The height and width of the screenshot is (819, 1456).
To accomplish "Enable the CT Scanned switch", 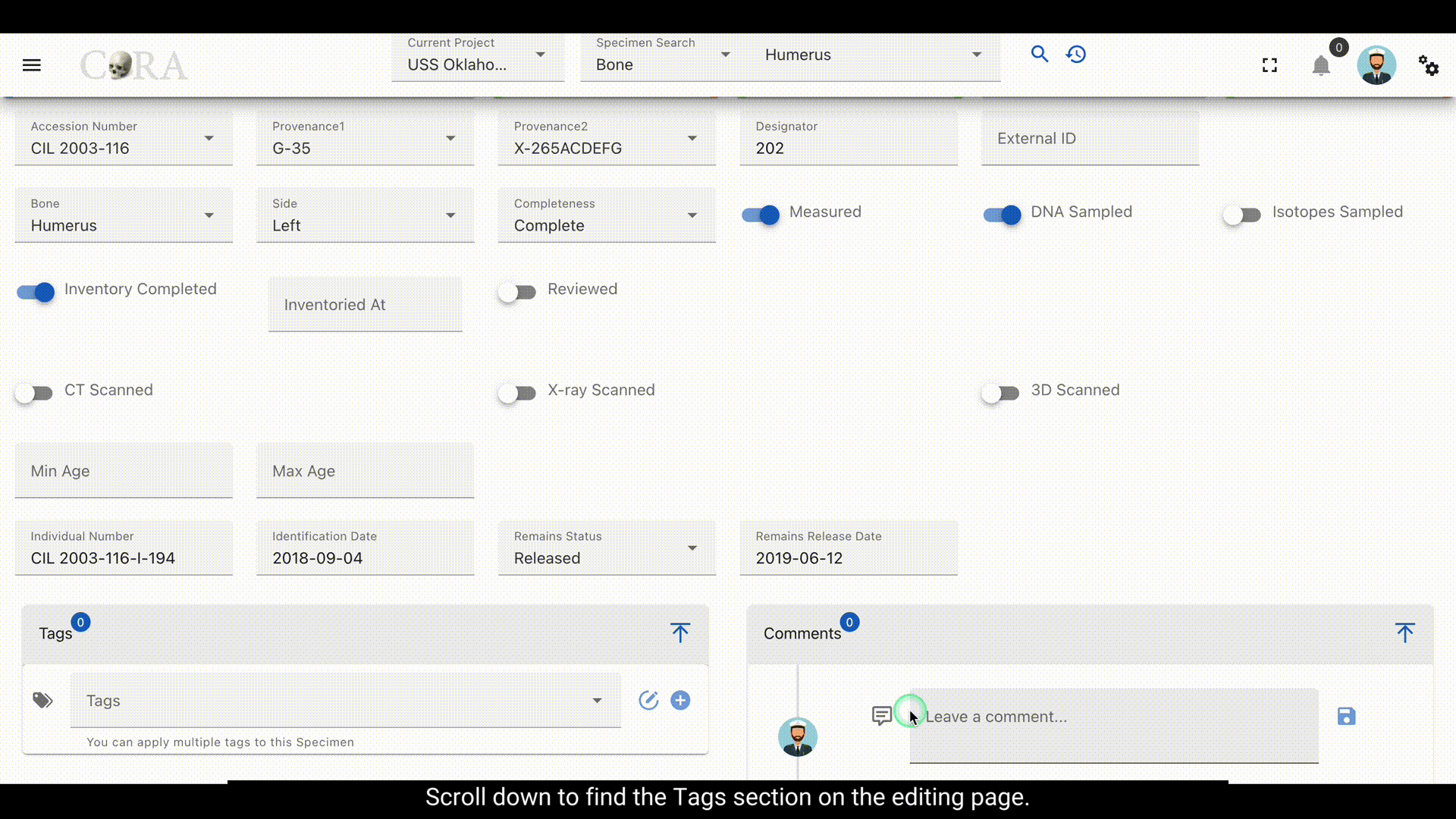I will tap(34, 393).
